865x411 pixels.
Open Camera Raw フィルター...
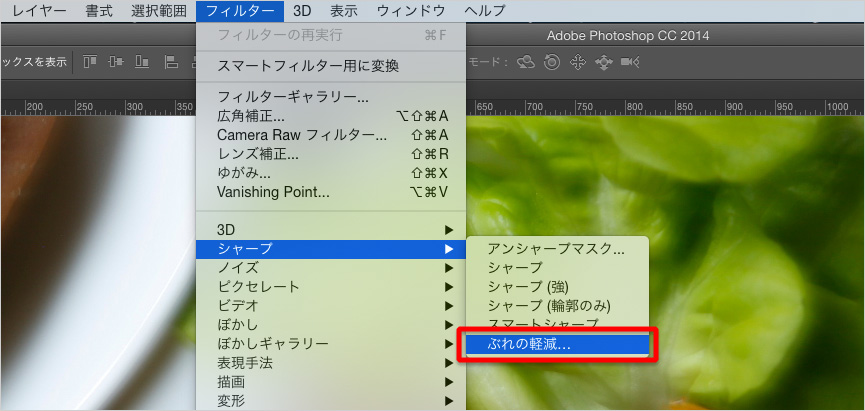coord(331,135)
